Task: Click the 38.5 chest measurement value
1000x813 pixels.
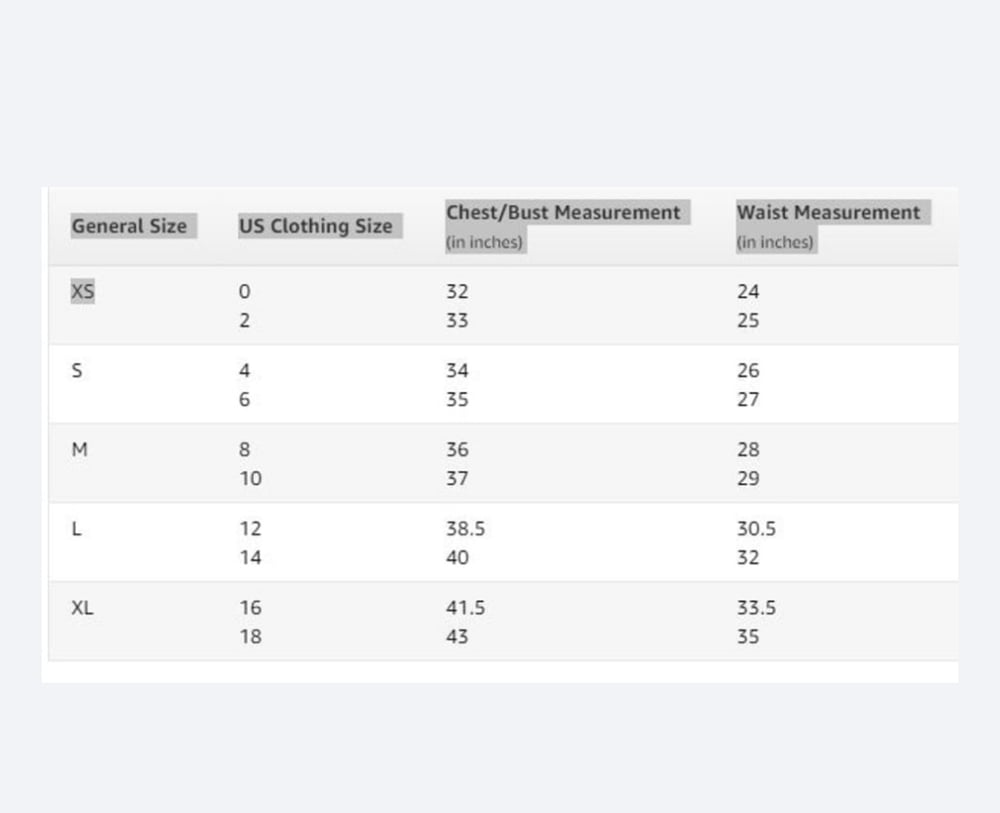Action: pyautogui.click(x=465, y=528)
